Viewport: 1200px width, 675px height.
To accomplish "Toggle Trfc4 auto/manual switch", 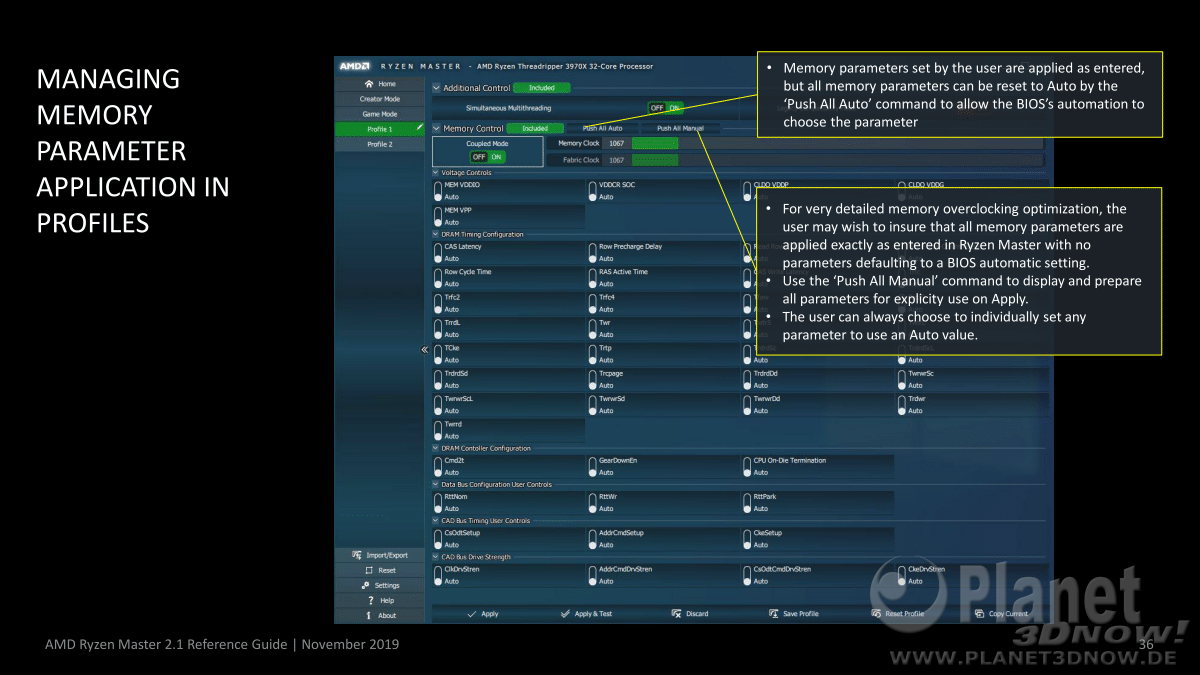I will click(593, 302).
